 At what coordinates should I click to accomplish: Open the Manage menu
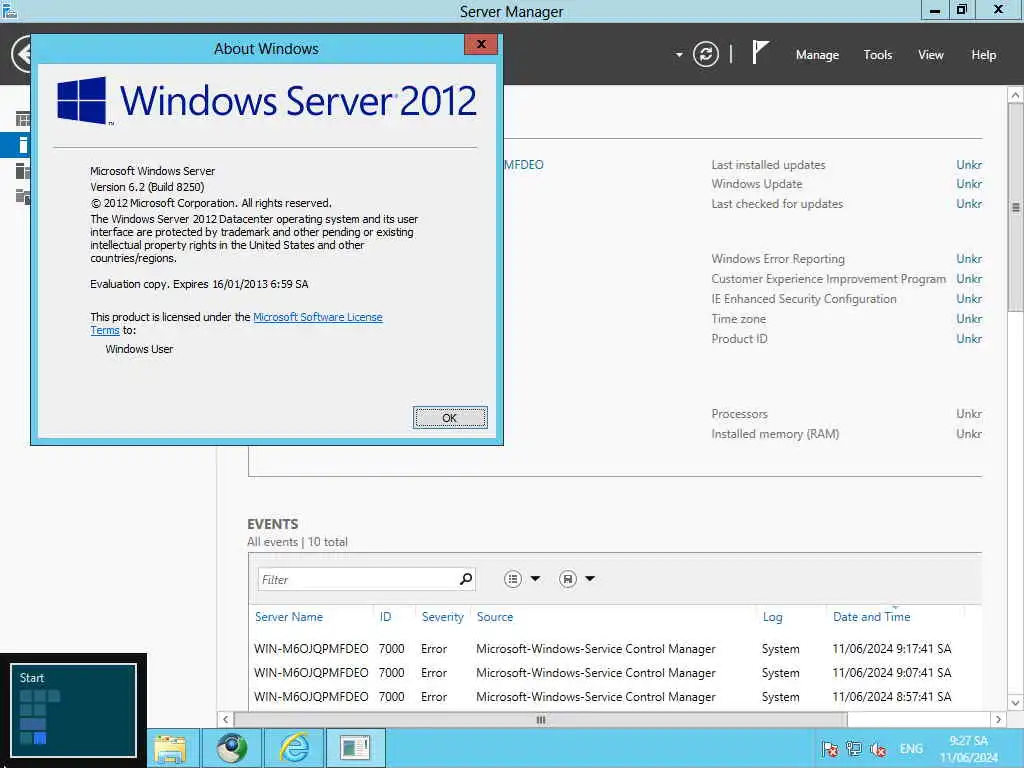click(x=817, y=55)
